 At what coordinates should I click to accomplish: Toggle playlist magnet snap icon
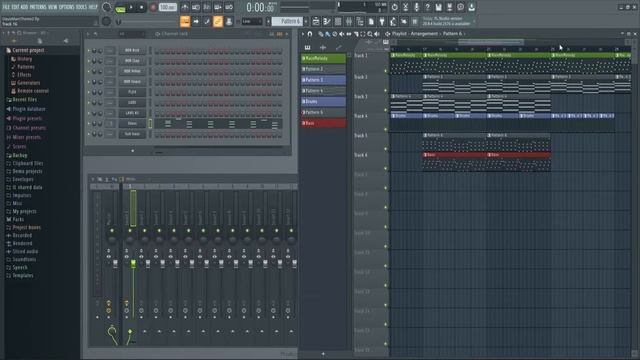click(x=310, y=34)
